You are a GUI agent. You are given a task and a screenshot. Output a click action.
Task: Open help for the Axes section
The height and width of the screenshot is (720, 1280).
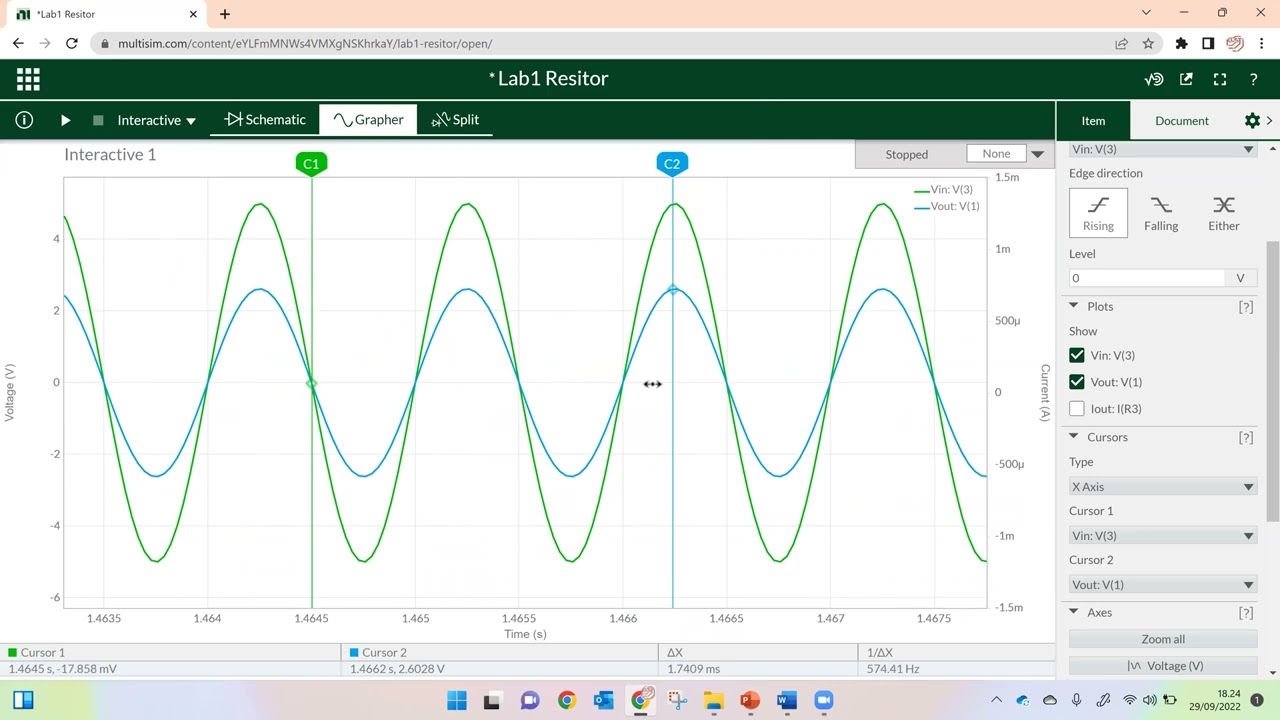1245,613
